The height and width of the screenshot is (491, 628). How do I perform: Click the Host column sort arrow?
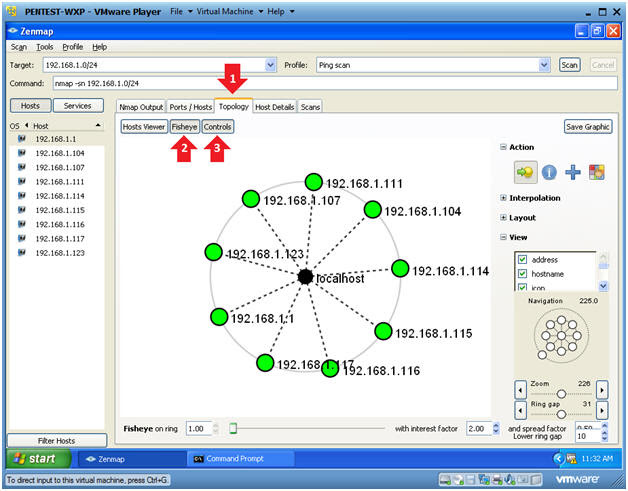98,126
